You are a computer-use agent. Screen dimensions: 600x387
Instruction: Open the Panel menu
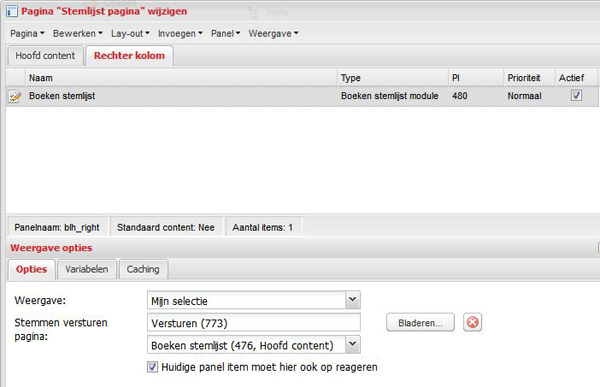pyautogui.click(x=225, y=34)
